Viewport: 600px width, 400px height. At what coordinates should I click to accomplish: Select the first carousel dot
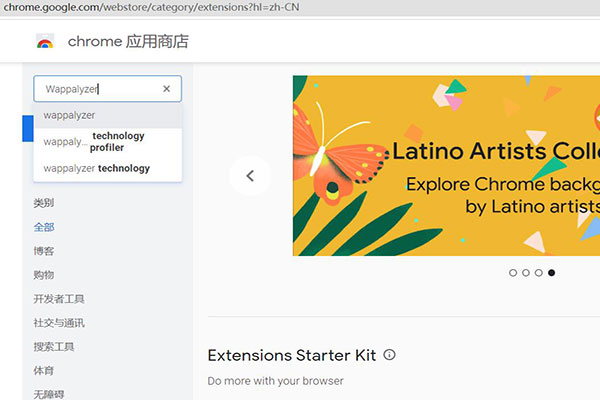coord(513,273)
